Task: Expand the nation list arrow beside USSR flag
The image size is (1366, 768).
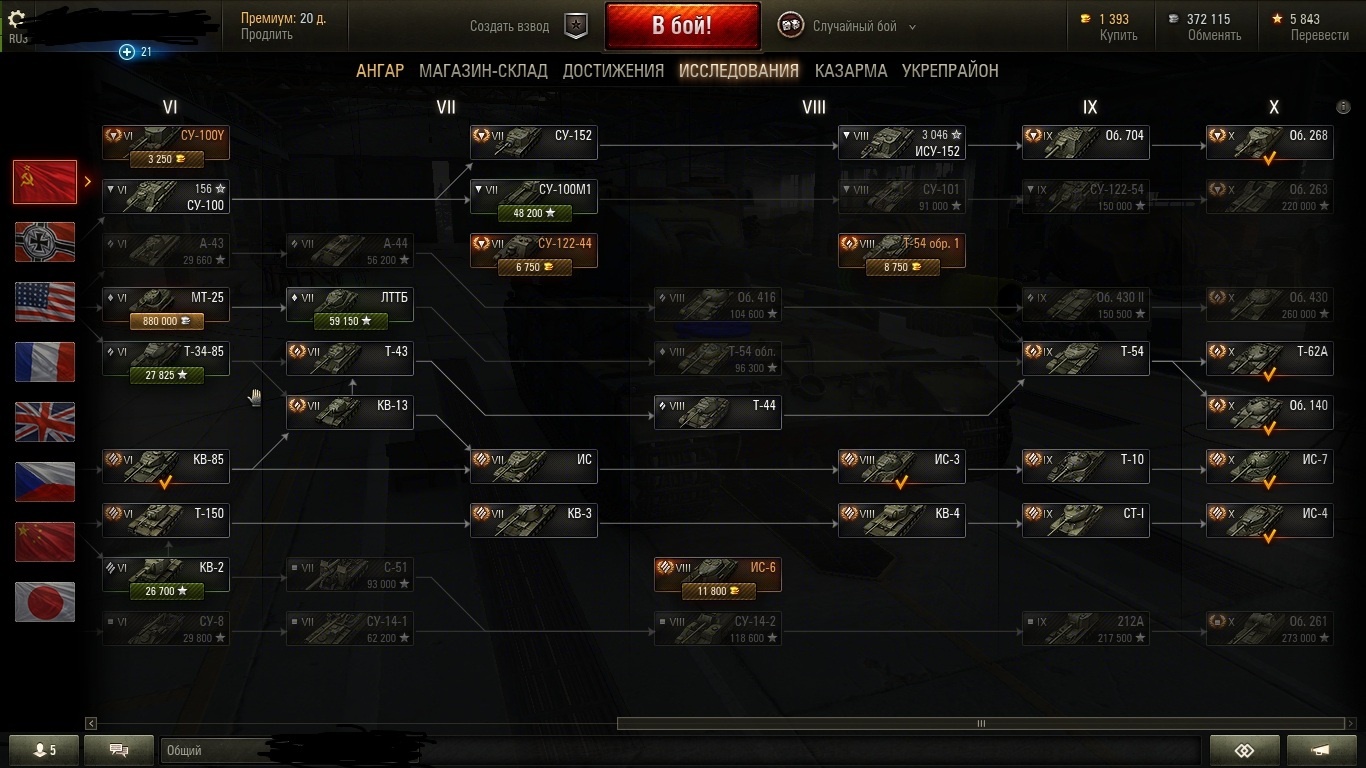Action: click(x=88, y=182)
